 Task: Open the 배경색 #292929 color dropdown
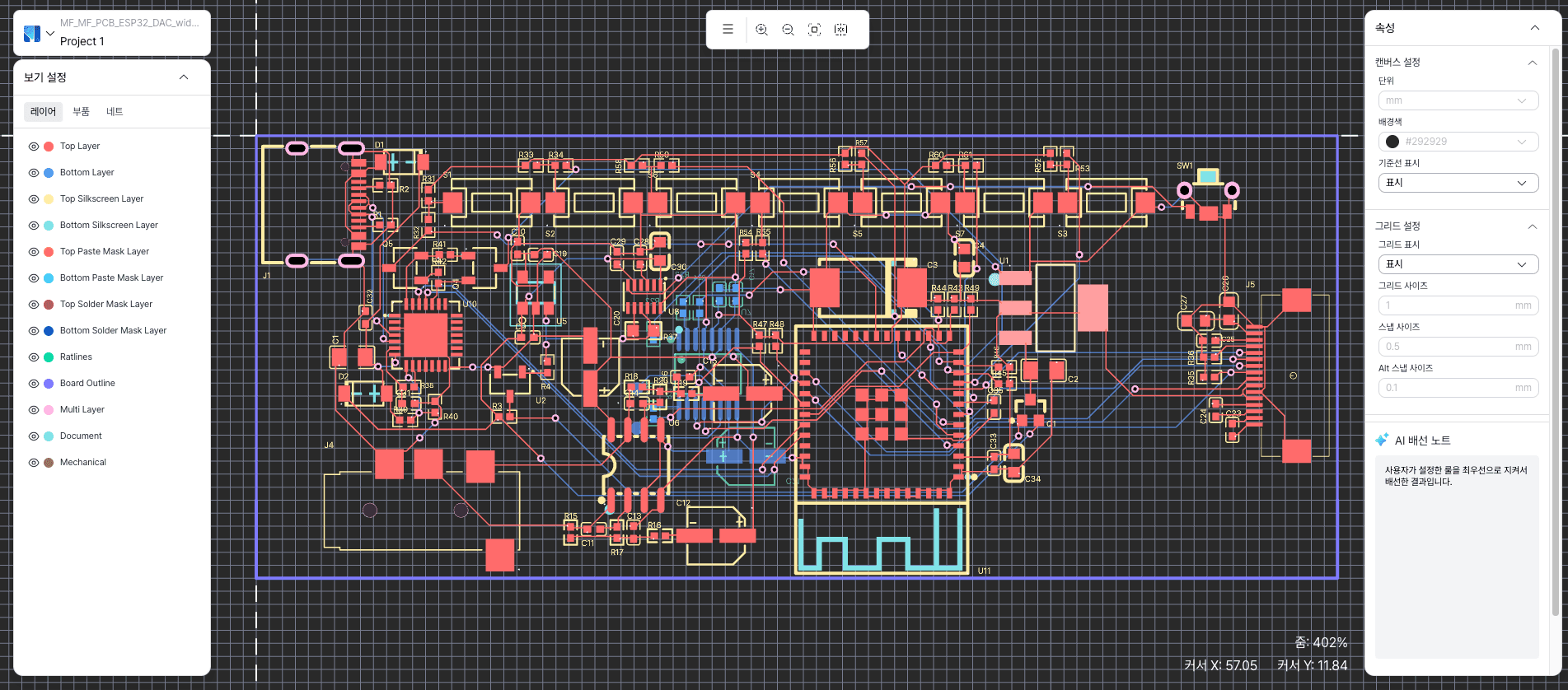click(x=1458, y=142)
